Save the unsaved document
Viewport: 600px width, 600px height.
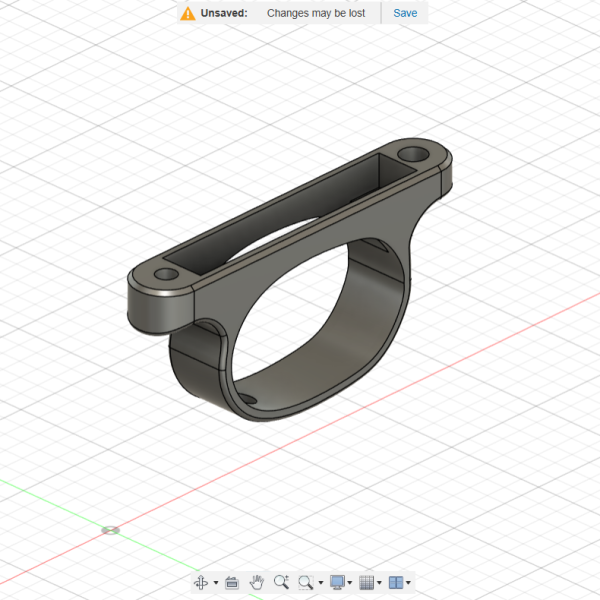(405, 13)
